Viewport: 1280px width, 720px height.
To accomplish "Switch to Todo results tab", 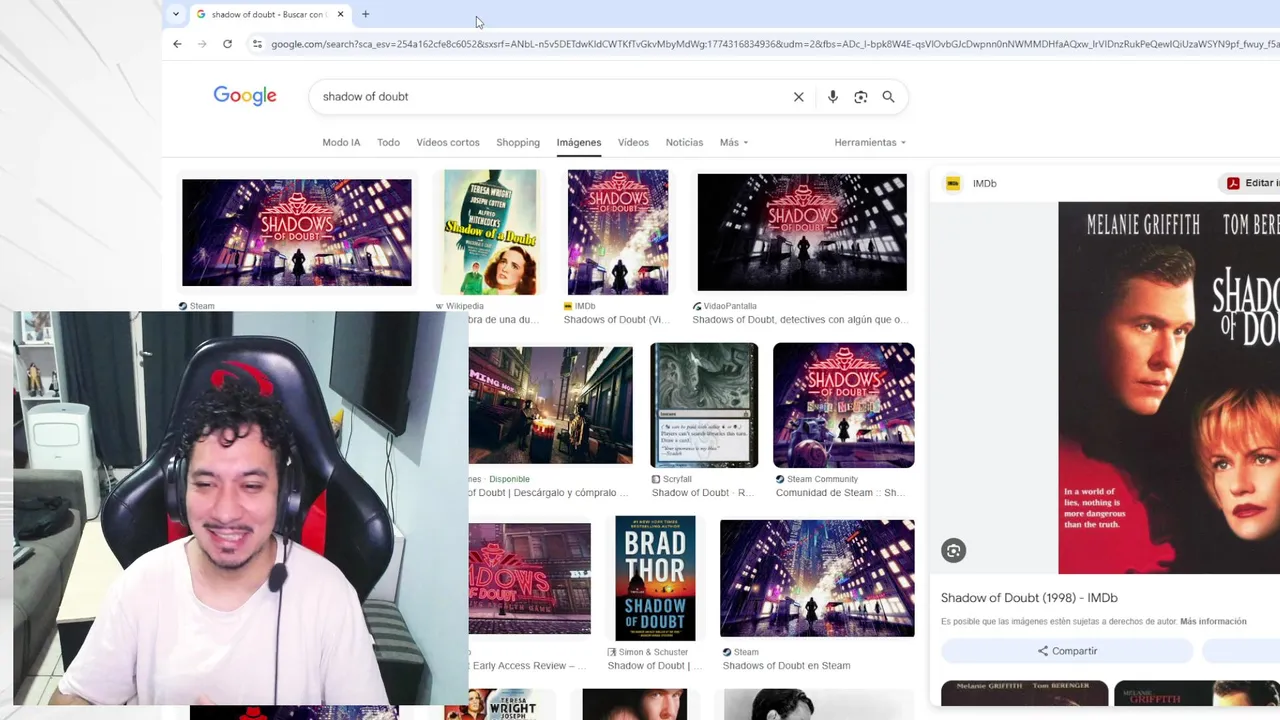I will 388,142.
